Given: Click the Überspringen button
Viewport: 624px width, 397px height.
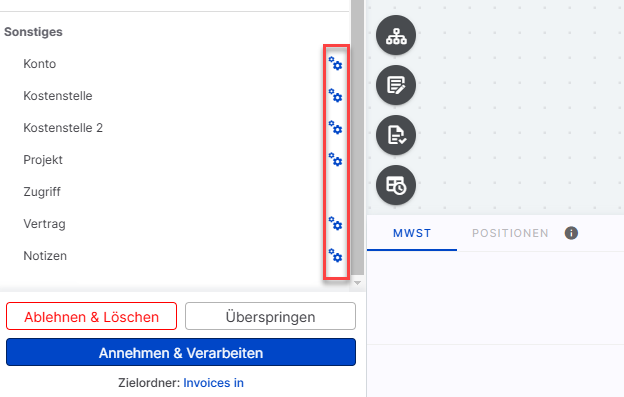Looking at the screenshot, I should click(x=270, y=316).
